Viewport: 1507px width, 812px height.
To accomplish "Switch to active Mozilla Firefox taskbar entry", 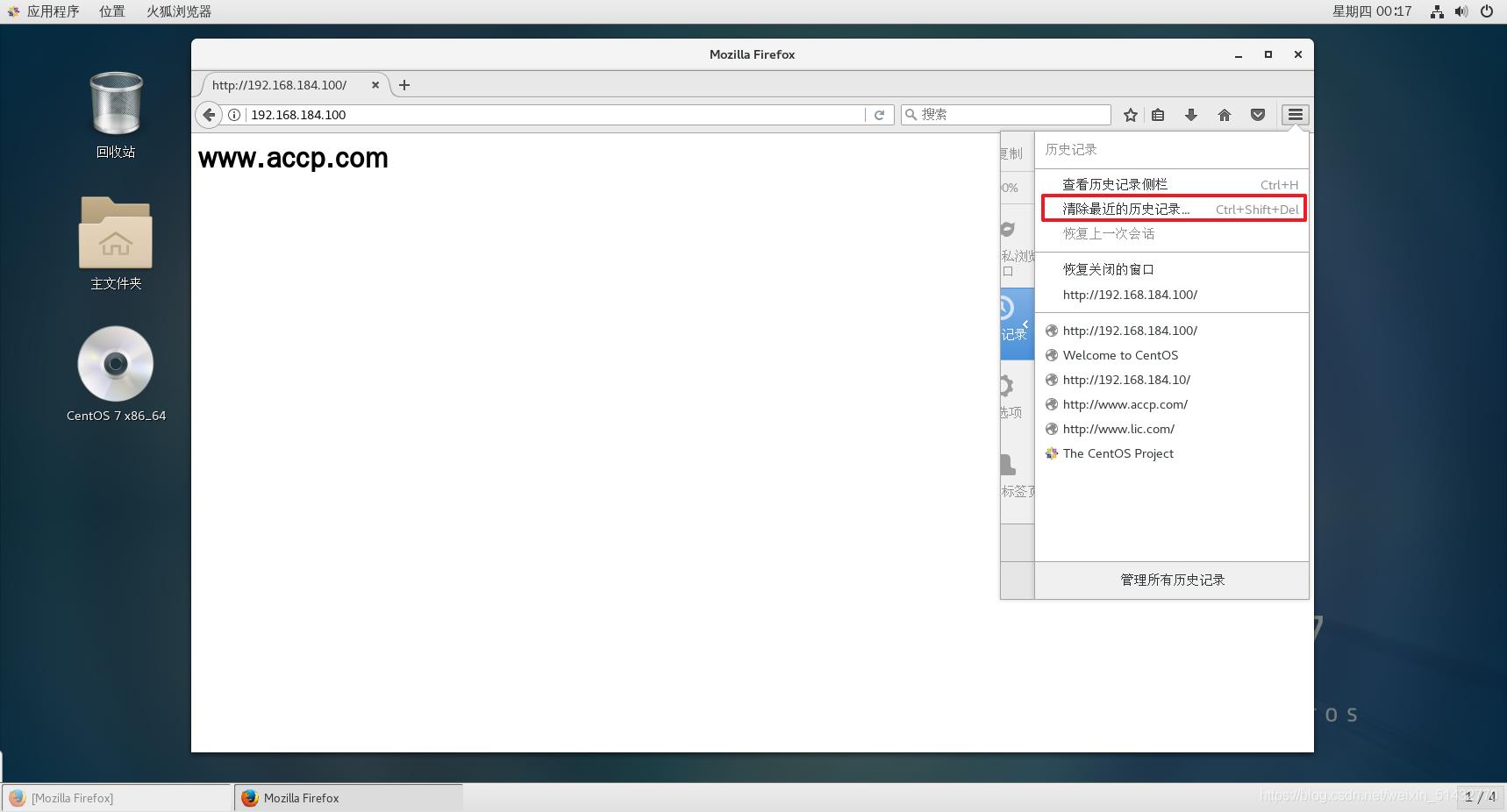I will pos(348,798).
